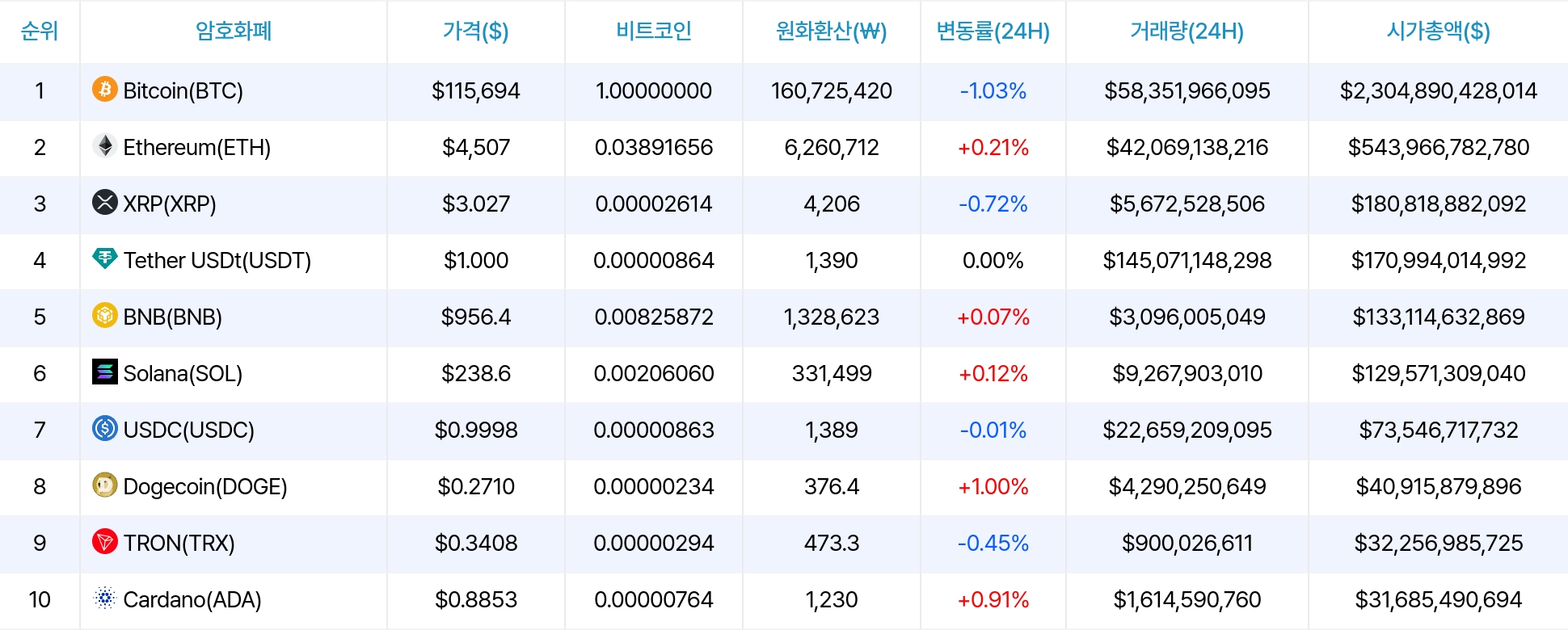Viewport: 1568px width, 630px height.
Task: Click Ethereum change value +0.21%
Action: [x=993, y=147]
